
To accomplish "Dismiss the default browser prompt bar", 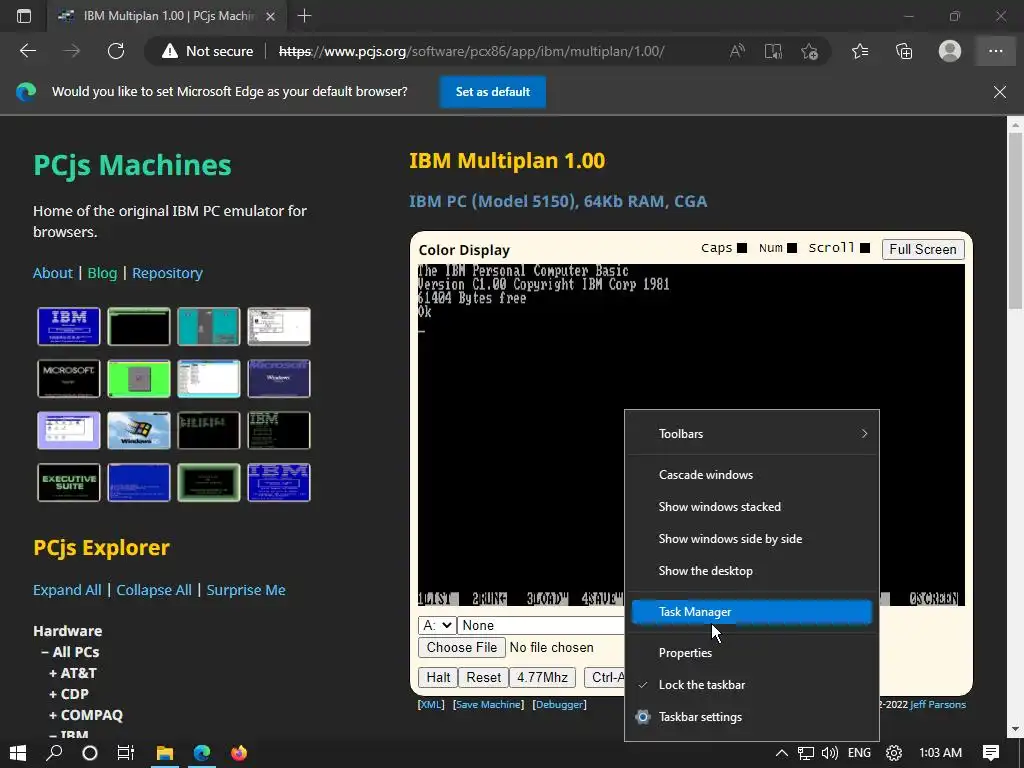I will point(999,91).
